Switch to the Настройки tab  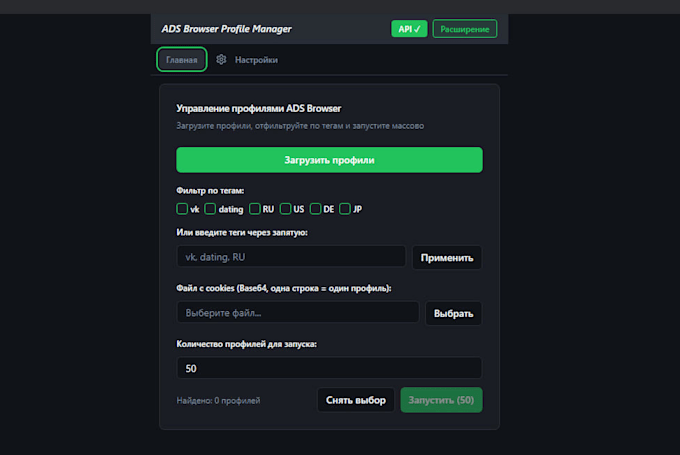256,60
